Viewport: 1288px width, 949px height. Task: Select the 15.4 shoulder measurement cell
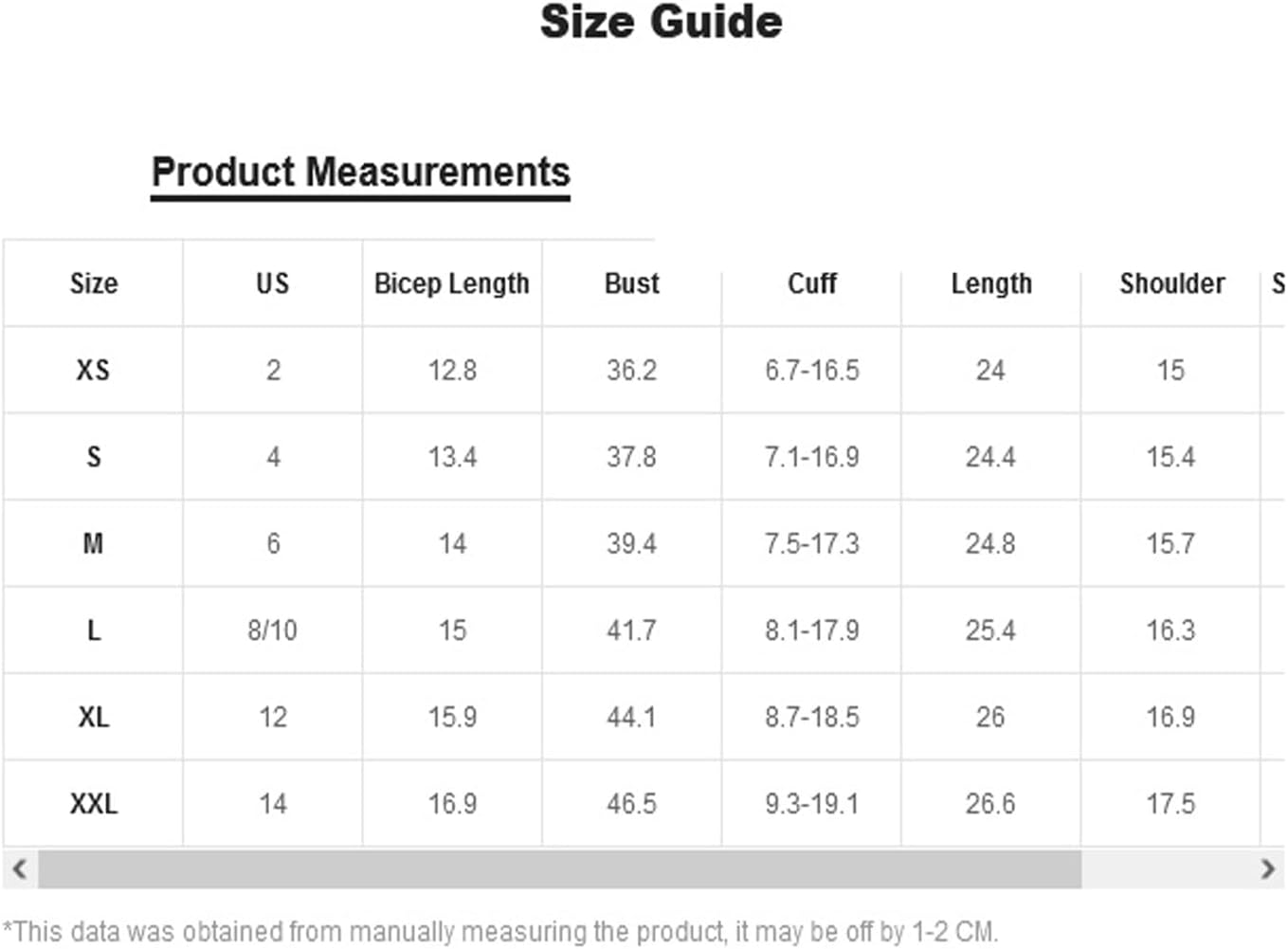tap(1170, 457)
